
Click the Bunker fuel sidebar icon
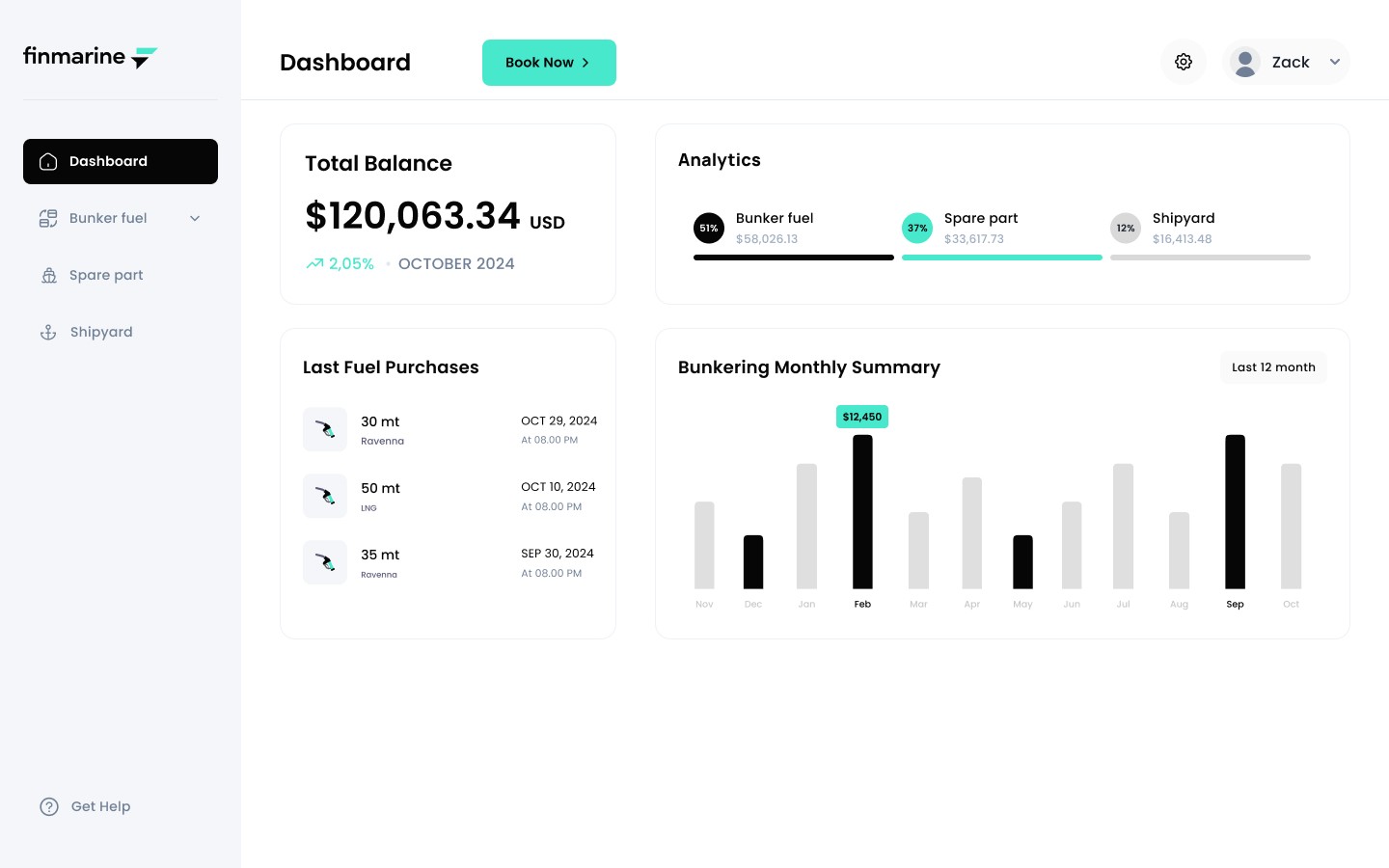point(48,218)
